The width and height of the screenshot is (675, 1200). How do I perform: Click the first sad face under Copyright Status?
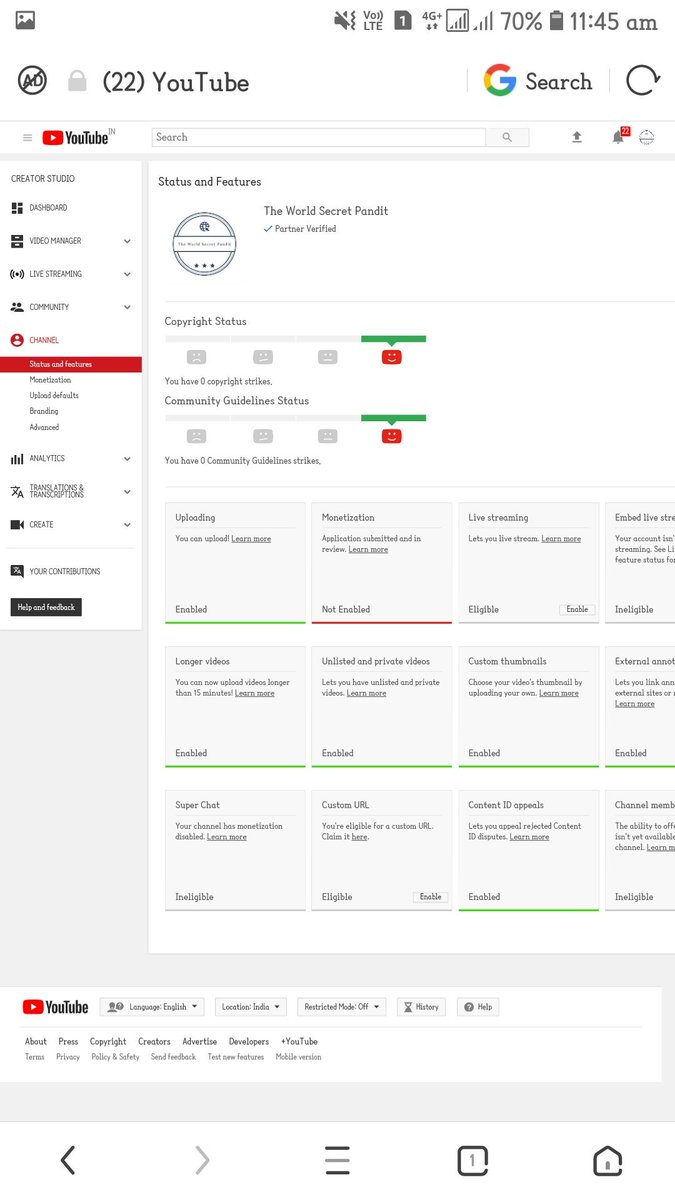point(197,357)
